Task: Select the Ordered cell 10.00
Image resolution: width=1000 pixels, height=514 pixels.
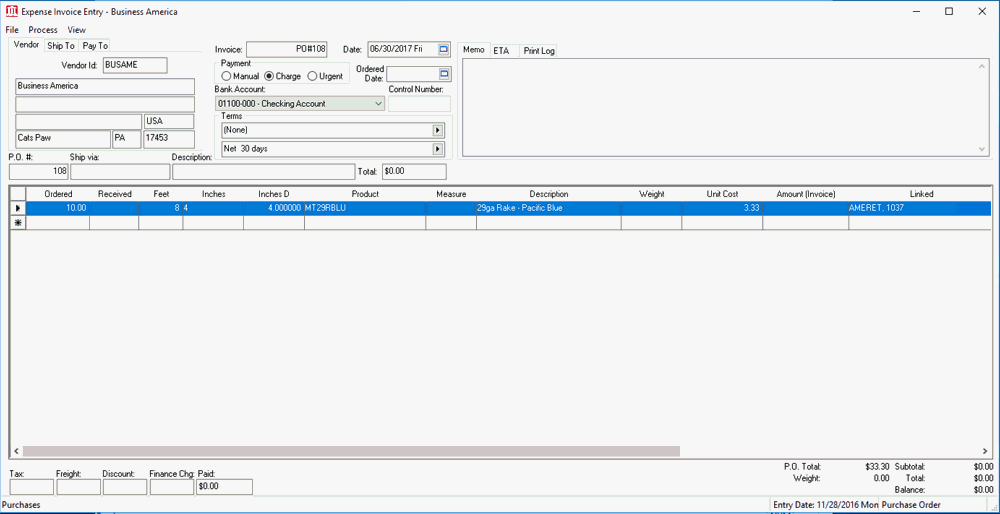Action: tap(58, 208)
